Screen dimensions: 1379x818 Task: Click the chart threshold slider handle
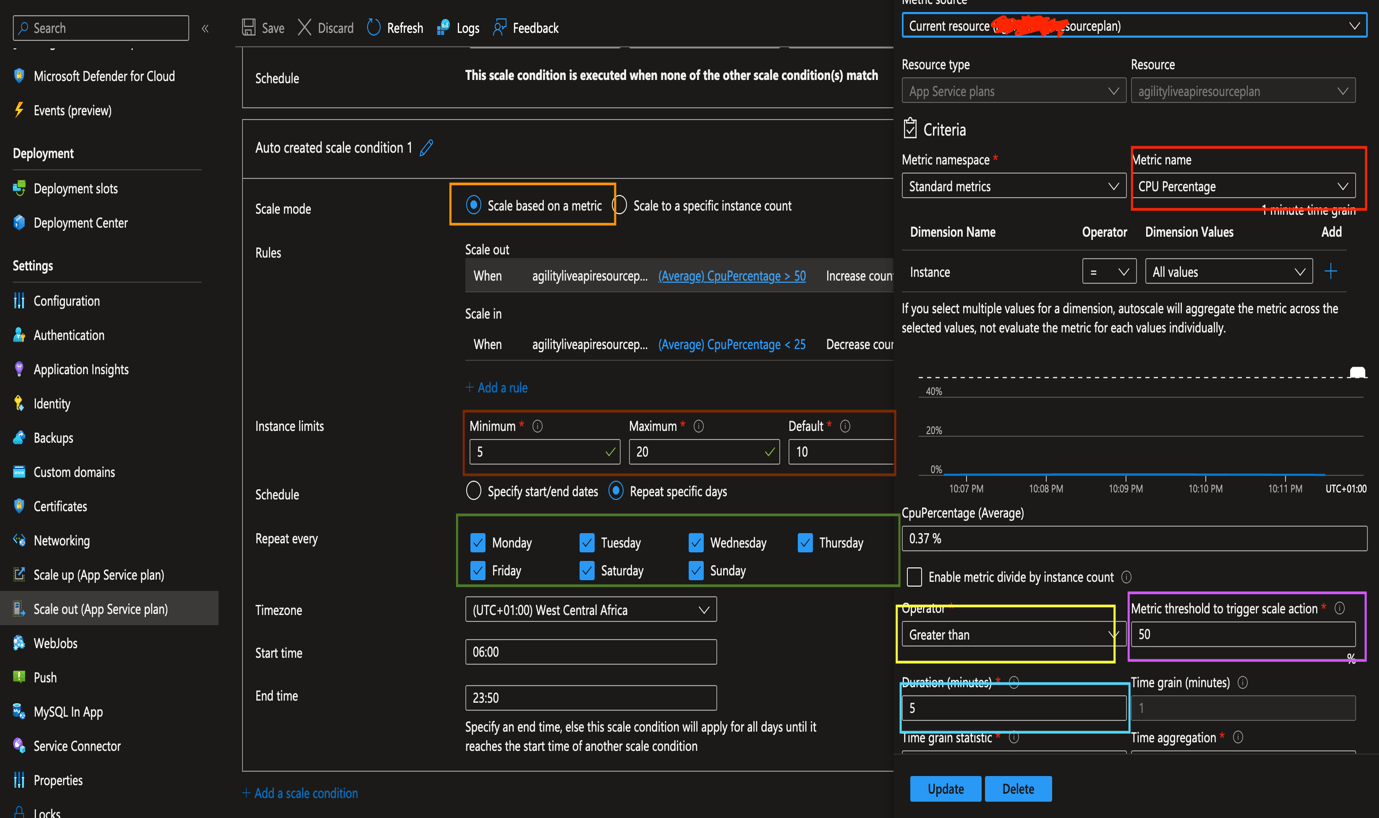1357,373
